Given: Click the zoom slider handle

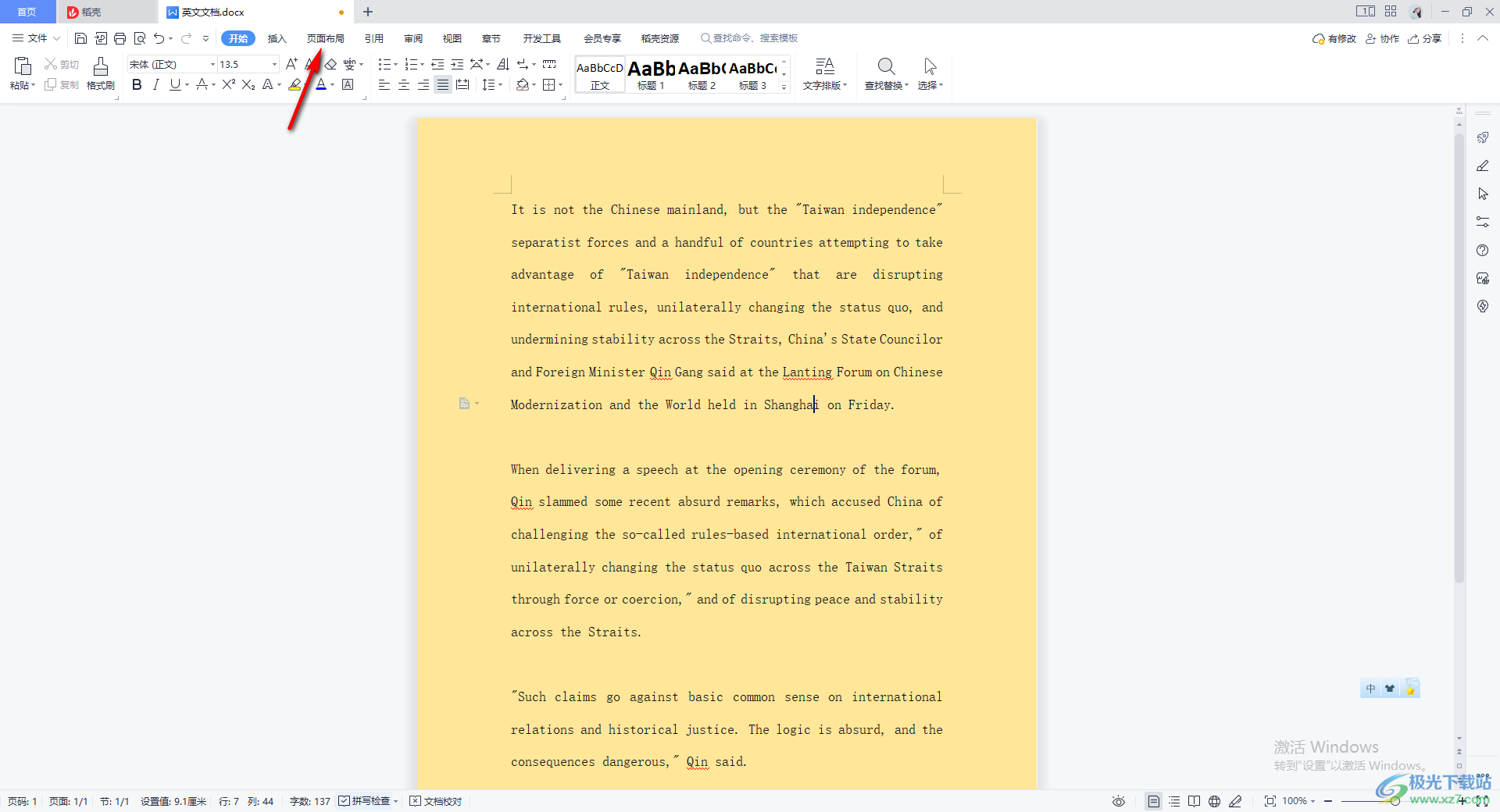Looking at the screenshot, I should point(1394,801).
